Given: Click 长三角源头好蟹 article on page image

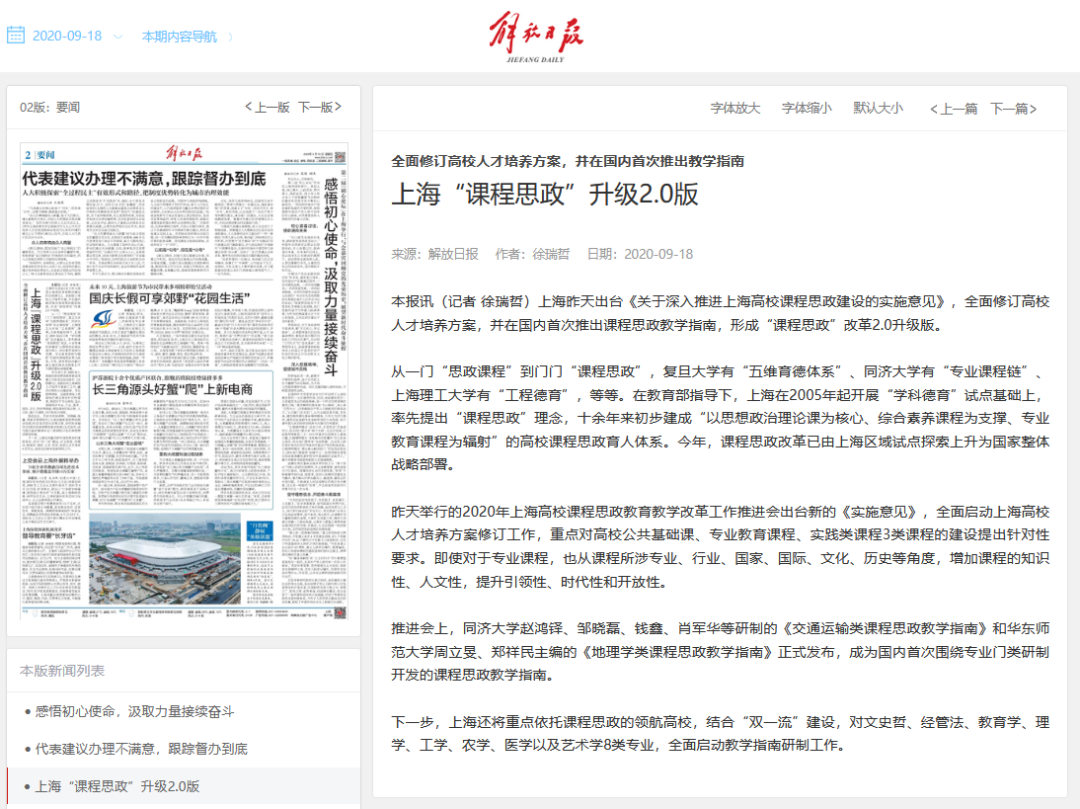Looking at the screenshot, I should coord(172,389).
